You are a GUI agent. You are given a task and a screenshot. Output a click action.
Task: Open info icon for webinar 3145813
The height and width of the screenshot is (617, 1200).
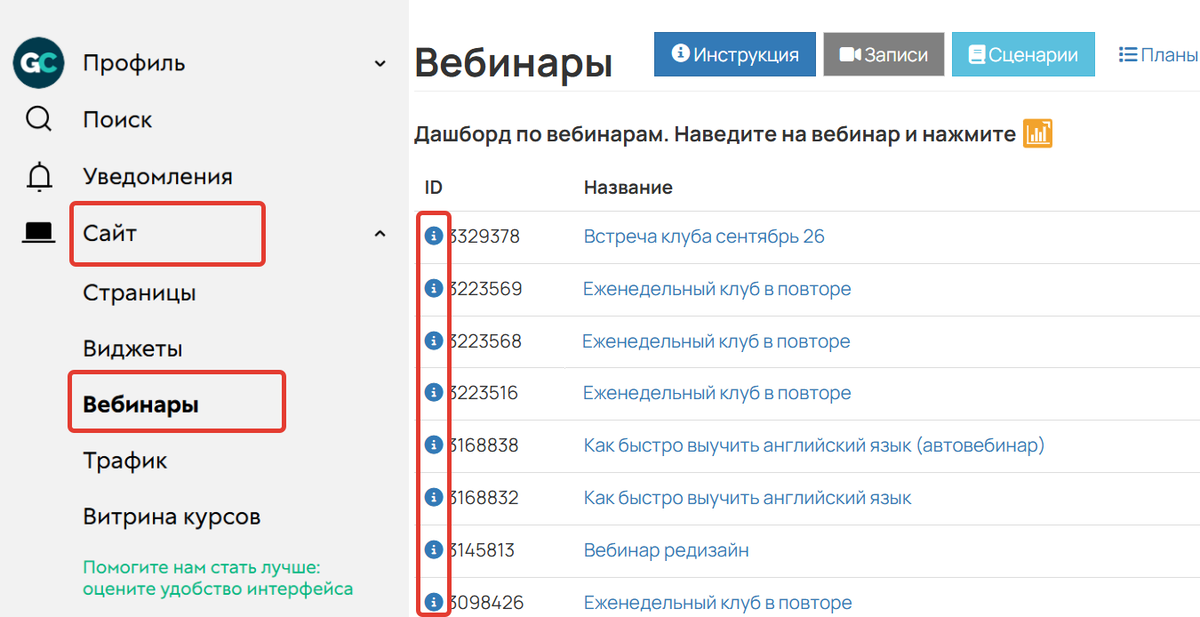pos(433,549)
